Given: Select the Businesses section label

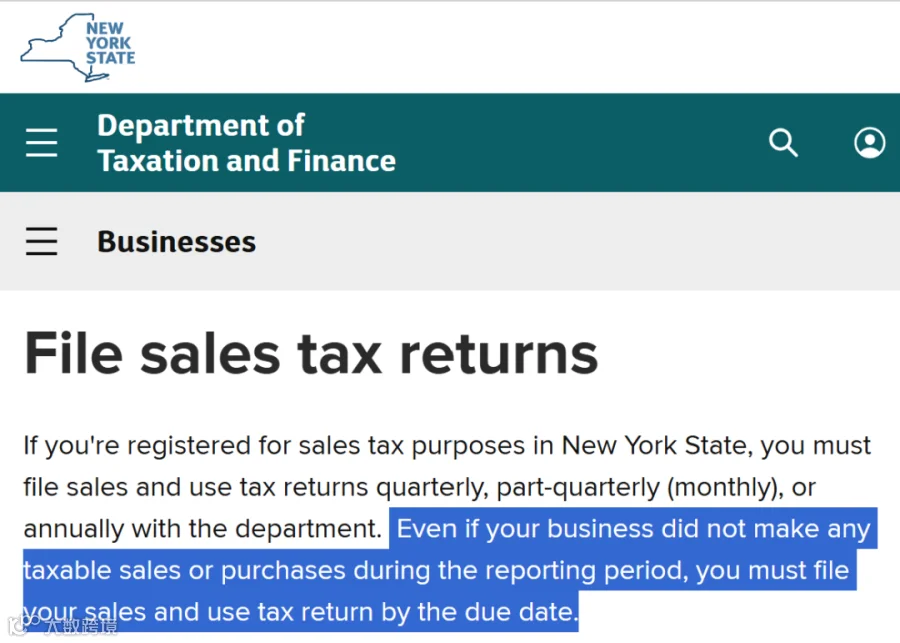Looking at the screenshot, I should pyautogui.click(x=176, y=242).
